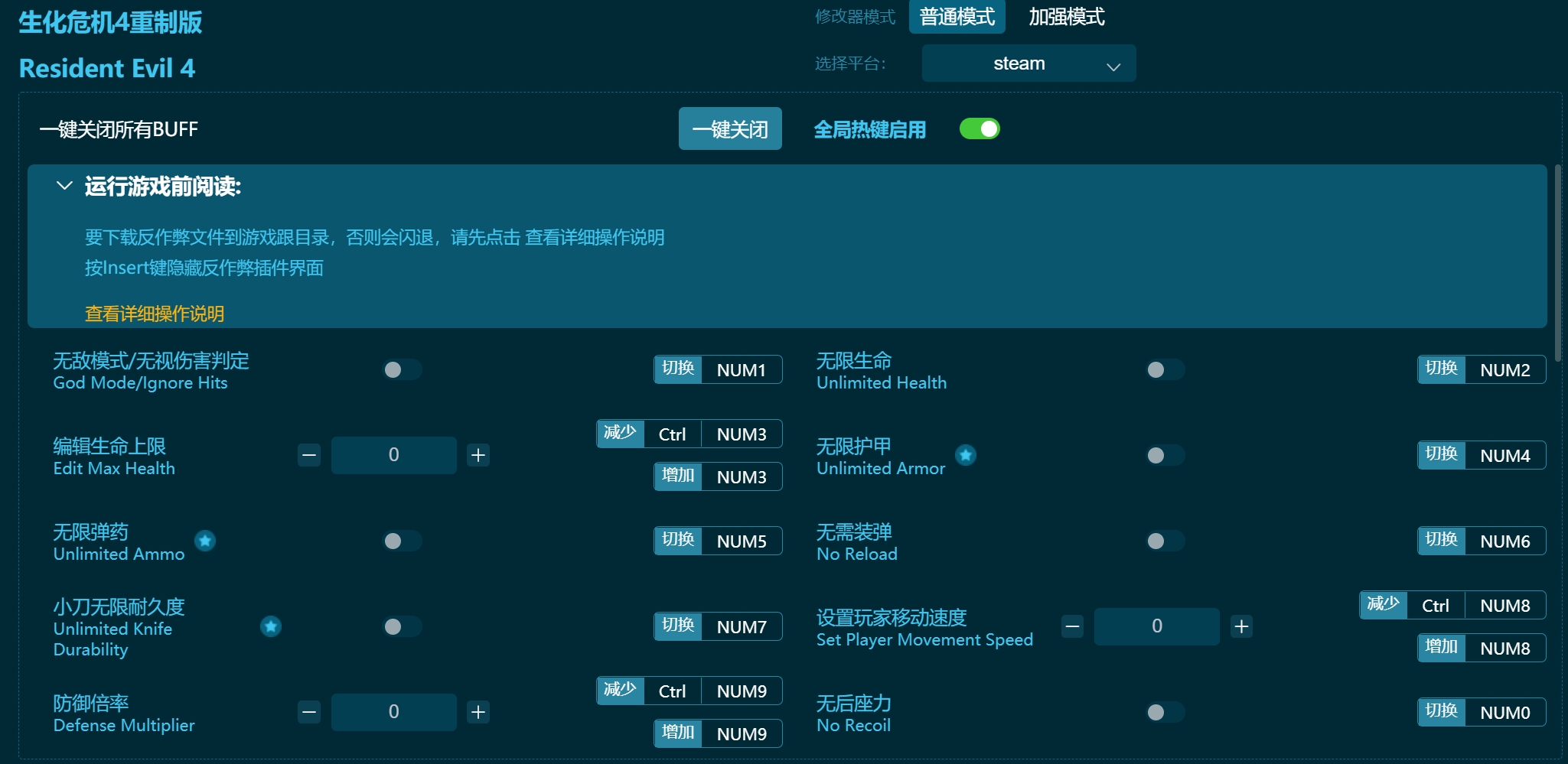Increase Edit Max Health with plus button

(x=478, y=455)
